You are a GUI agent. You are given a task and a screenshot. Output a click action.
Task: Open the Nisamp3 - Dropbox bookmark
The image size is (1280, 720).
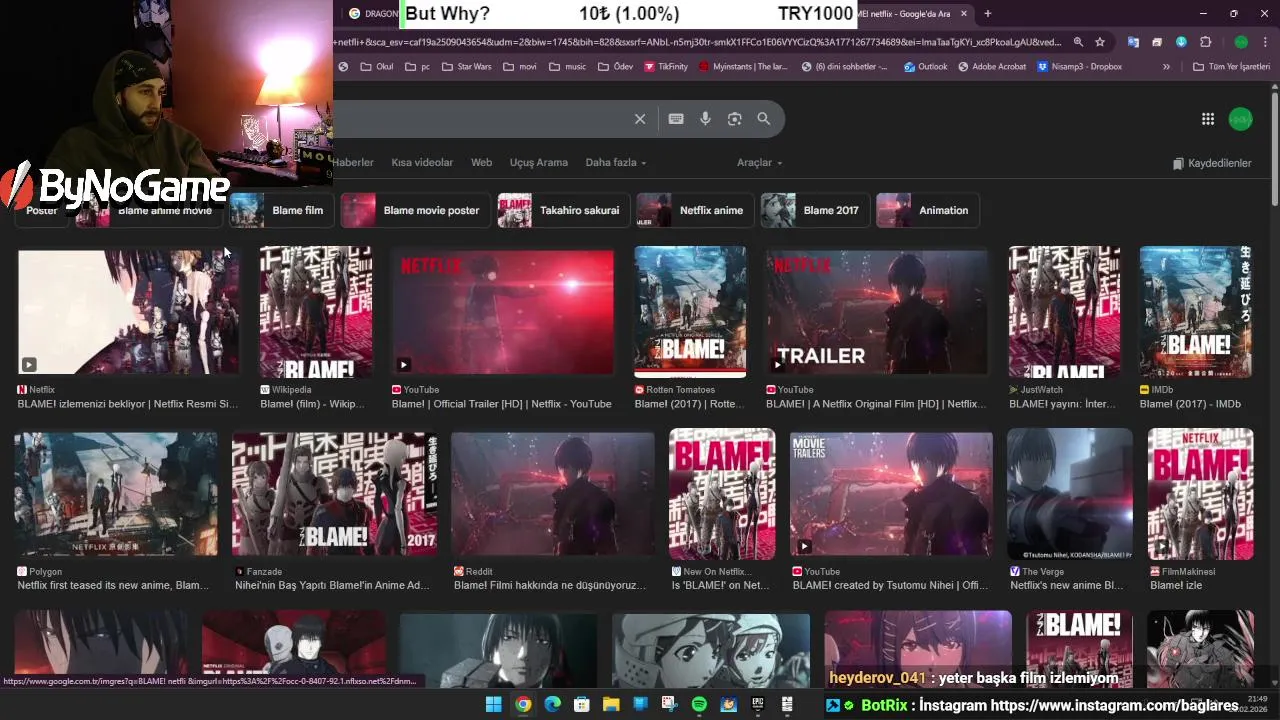[1080, 67]
